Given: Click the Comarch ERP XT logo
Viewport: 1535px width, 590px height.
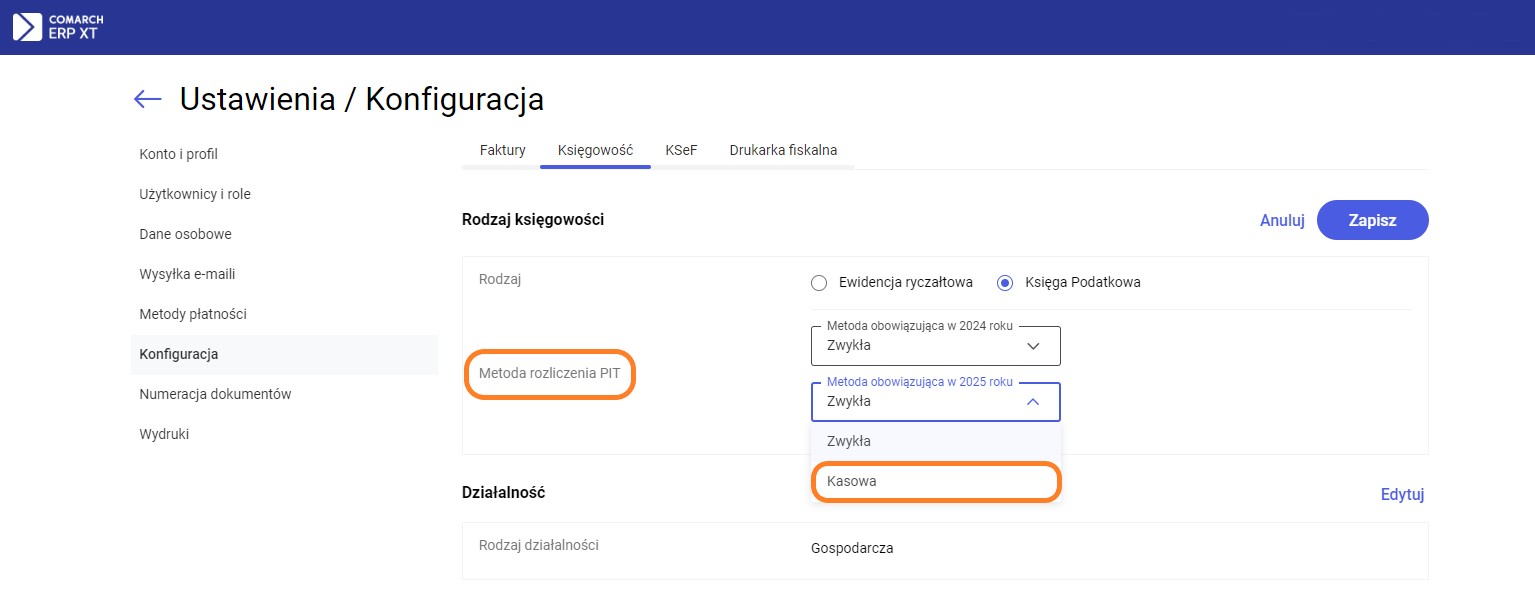Looking at the screenshot, I should tap(58, 27).
